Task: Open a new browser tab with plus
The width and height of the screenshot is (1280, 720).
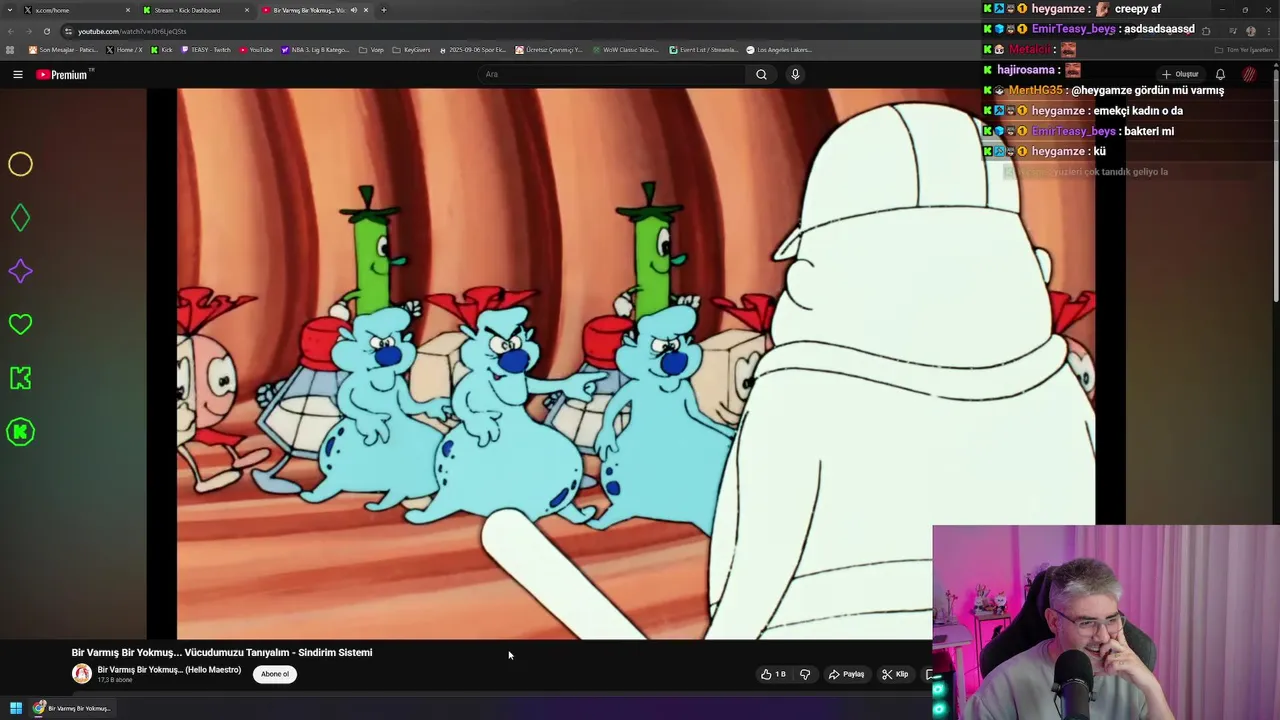Action: (384, 10)
